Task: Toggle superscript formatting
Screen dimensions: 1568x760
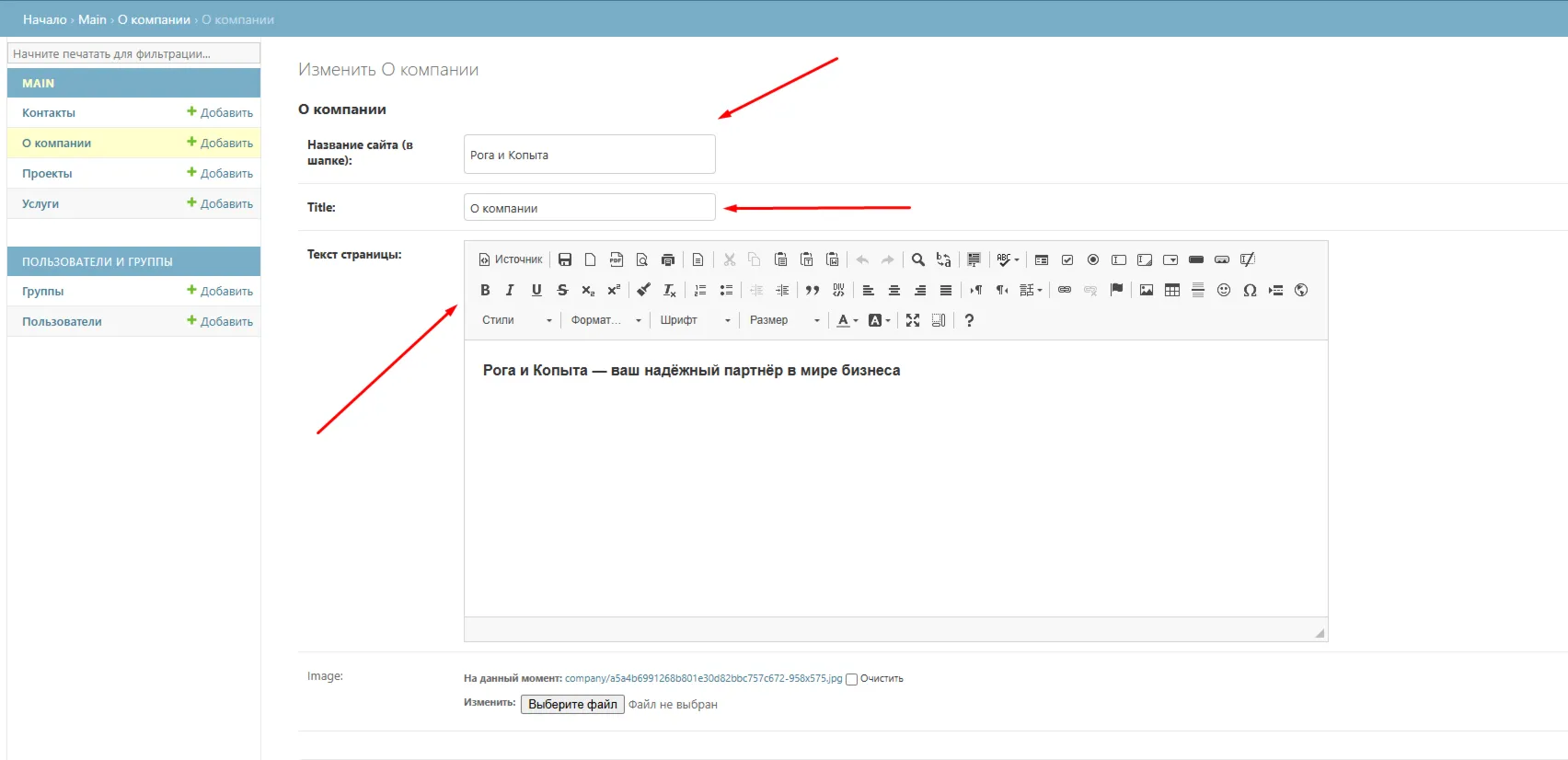Action: (614, 290)
